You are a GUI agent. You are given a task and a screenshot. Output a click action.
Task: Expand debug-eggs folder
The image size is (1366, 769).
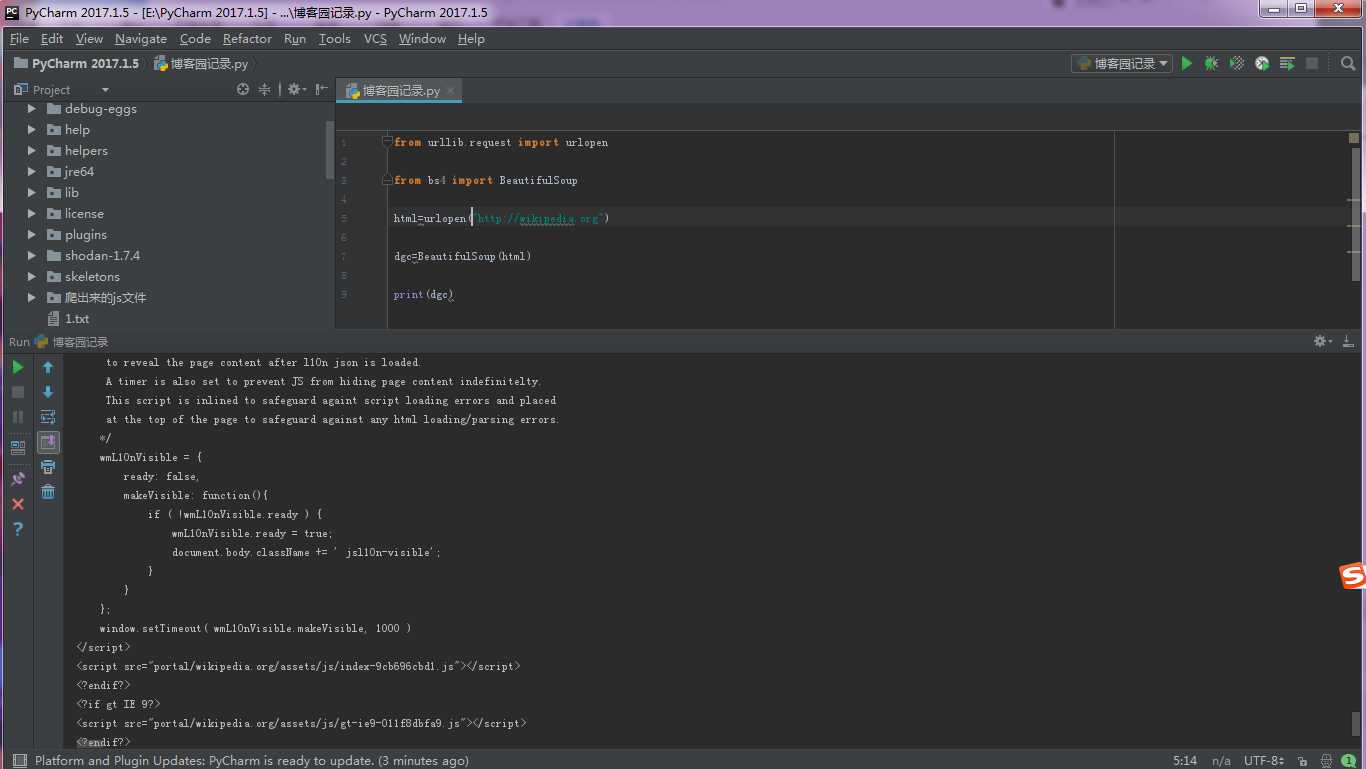coord(32,108)
